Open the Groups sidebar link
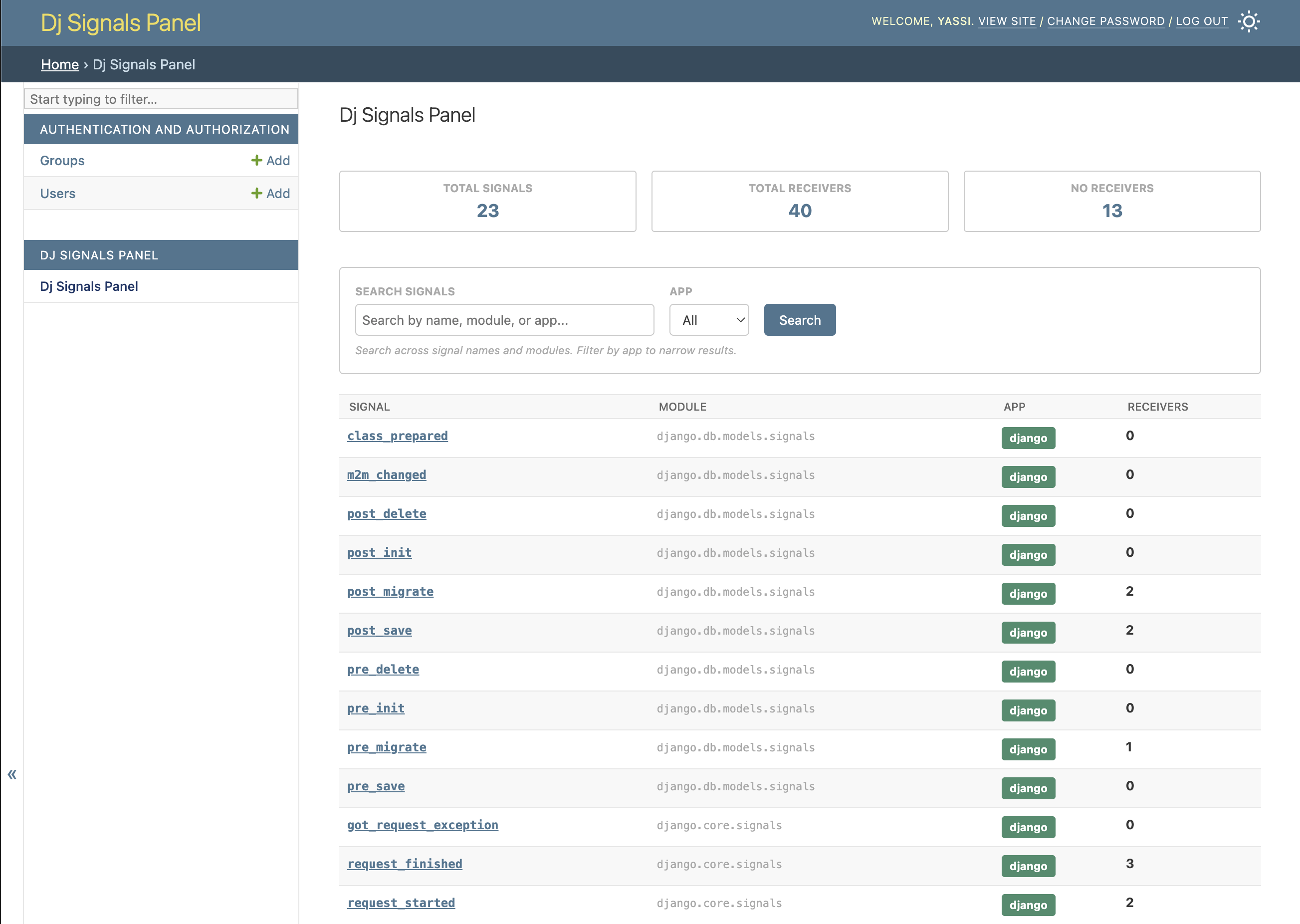 point(62,161)
